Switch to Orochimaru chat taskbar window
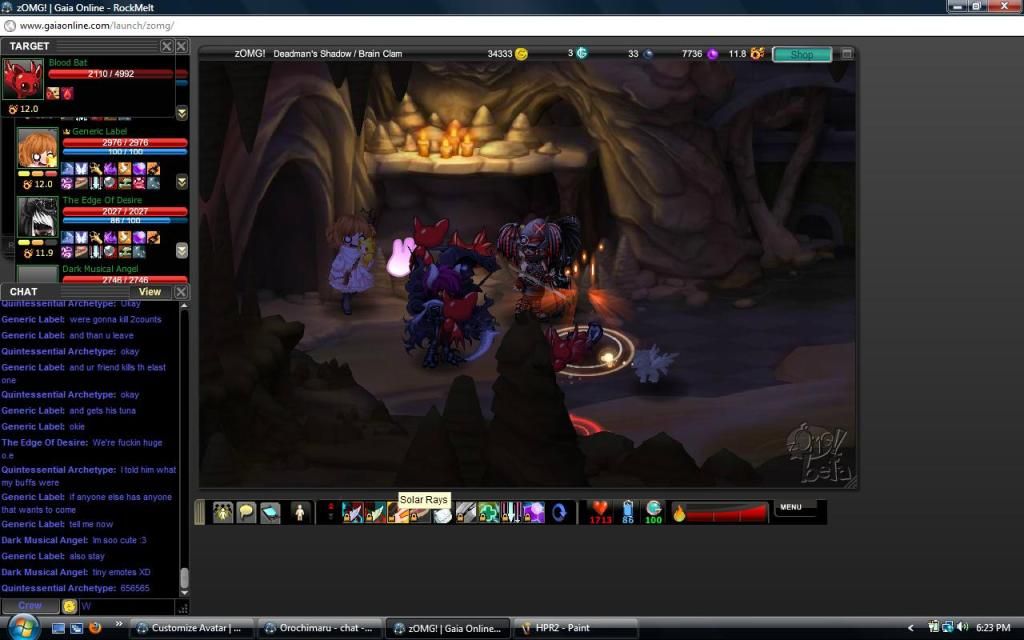The image size is (1024, 640). tap(319, 628)
